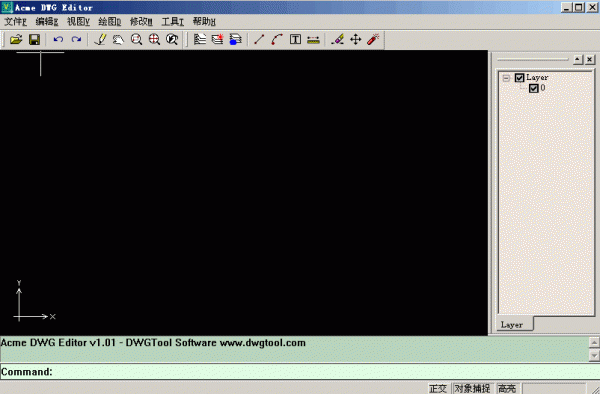
Task: Toggle 正交 ortho mode in status bar
Action: [438, 389]
